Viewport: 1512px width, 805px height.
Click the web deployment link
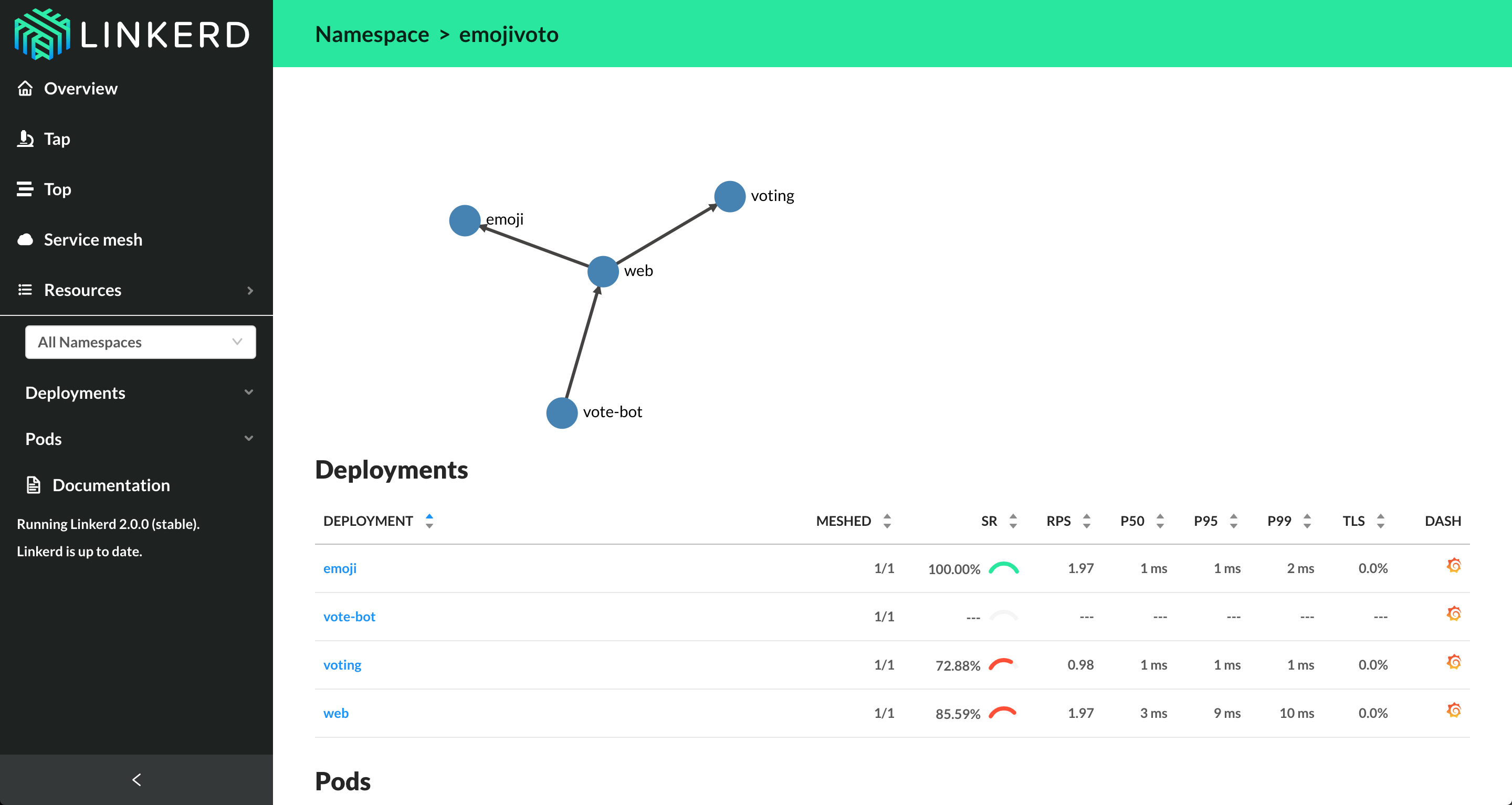tap(335, 712)
